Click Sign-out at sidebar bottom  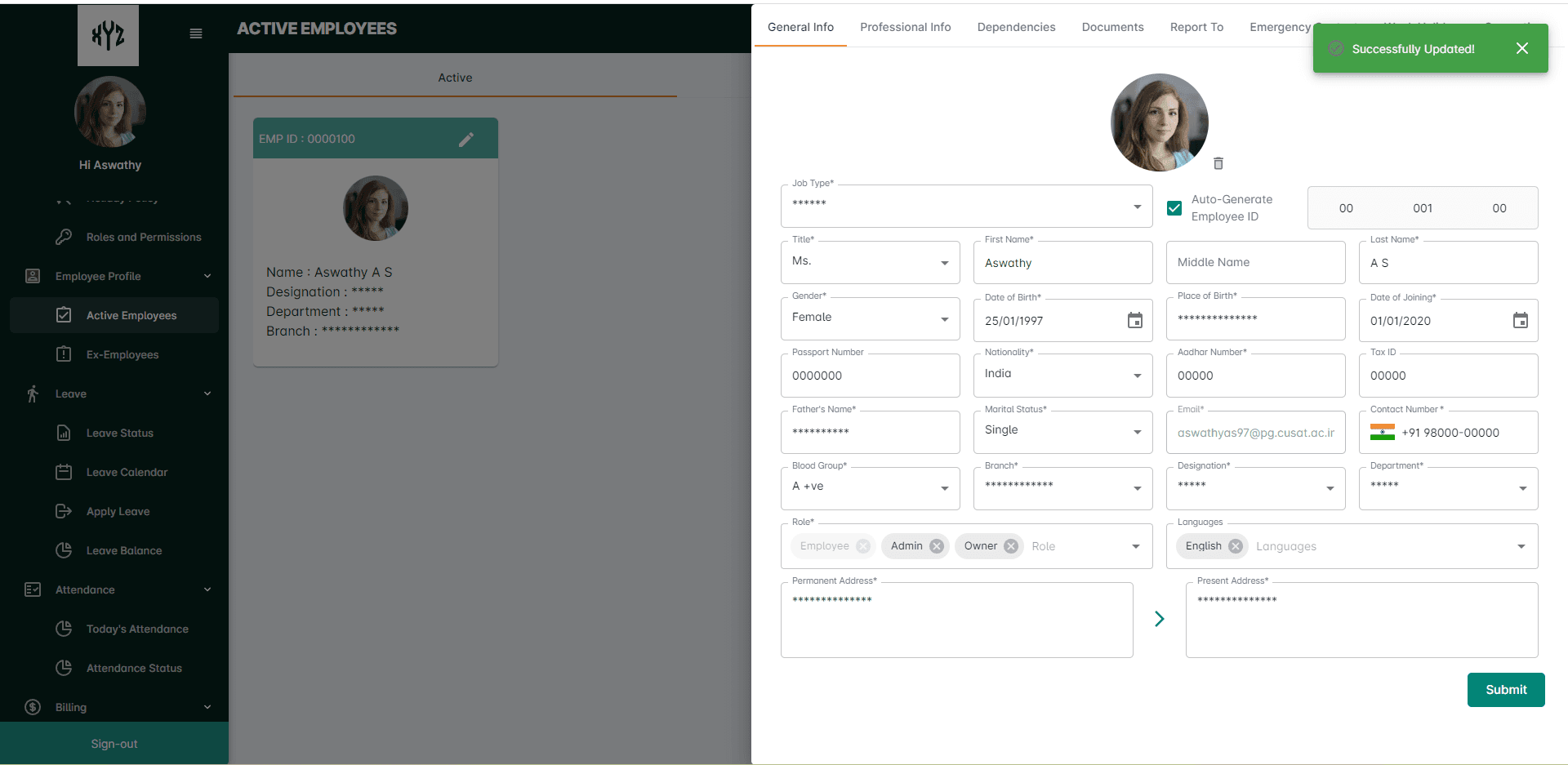114,744
